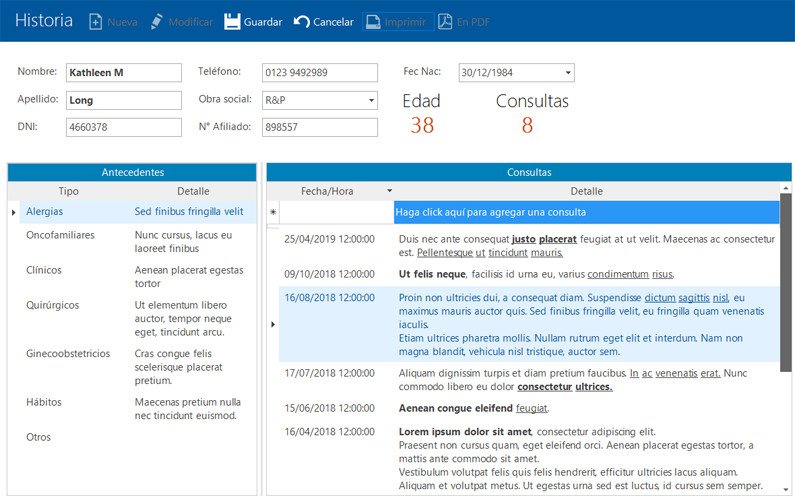
Task: Open the Fec Nac date dropdown
Action: pos(568,73)
